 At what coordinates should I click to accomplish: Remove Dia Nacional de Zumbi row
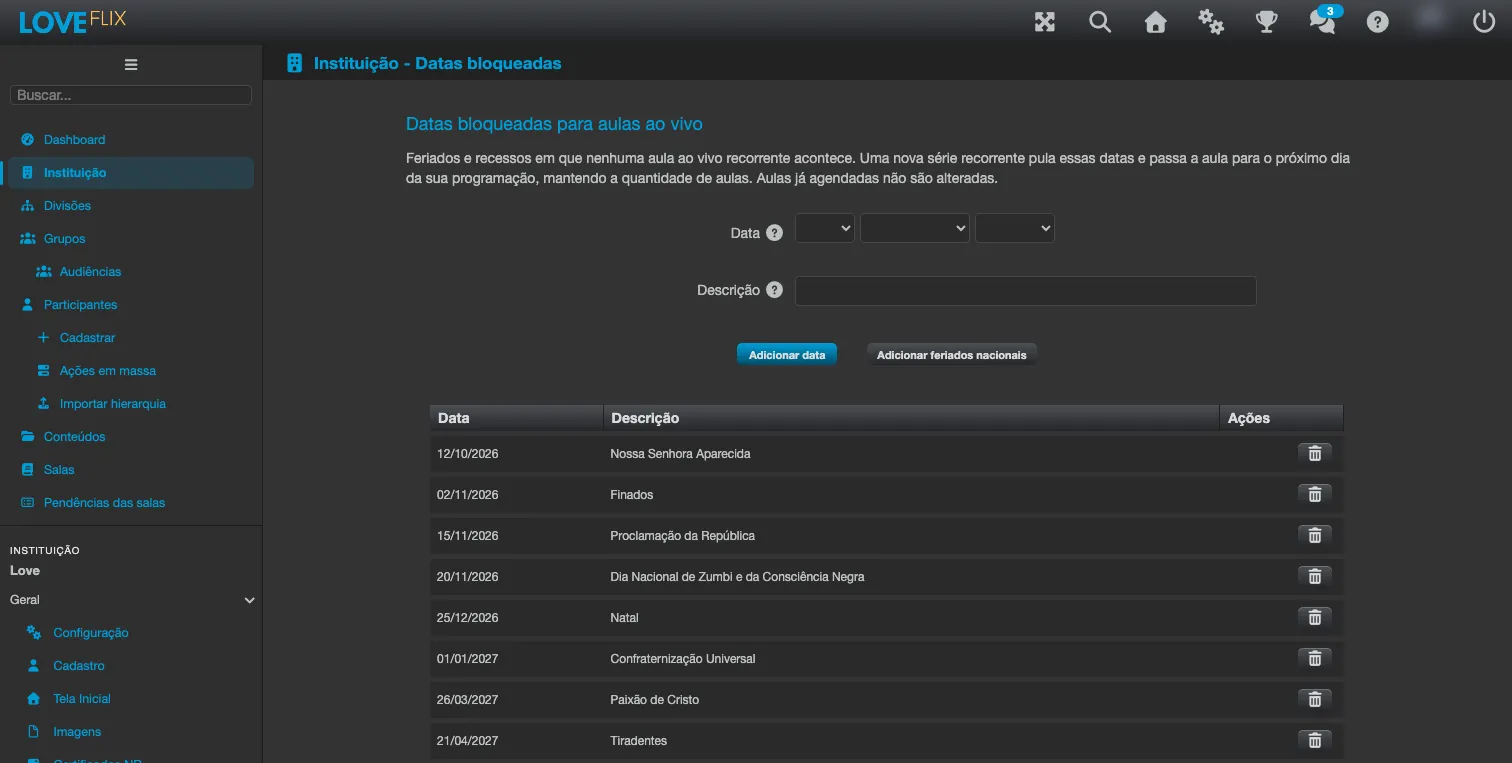1315,576
